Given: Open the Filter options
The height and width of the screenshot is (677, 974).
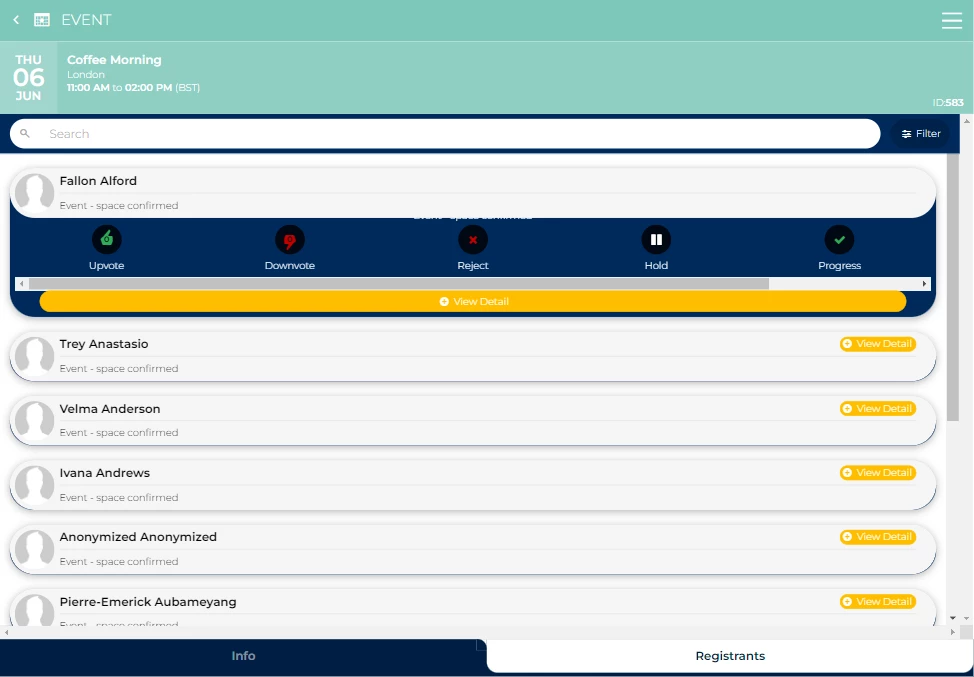Looking at the screenshot, I should click(921, 134).
